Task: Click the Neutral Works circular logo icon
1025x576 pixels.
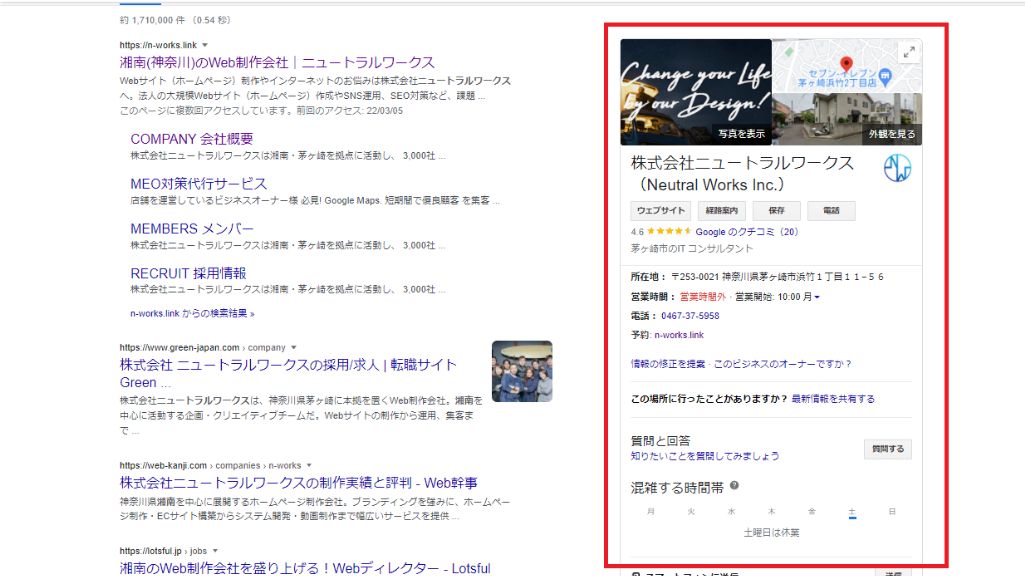Action: [x=897, y=170]
